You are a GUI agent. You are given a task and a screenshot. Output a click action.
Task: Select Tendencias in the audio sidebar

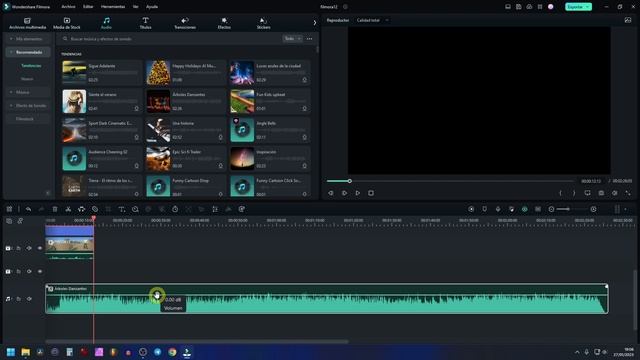point(31,66)
